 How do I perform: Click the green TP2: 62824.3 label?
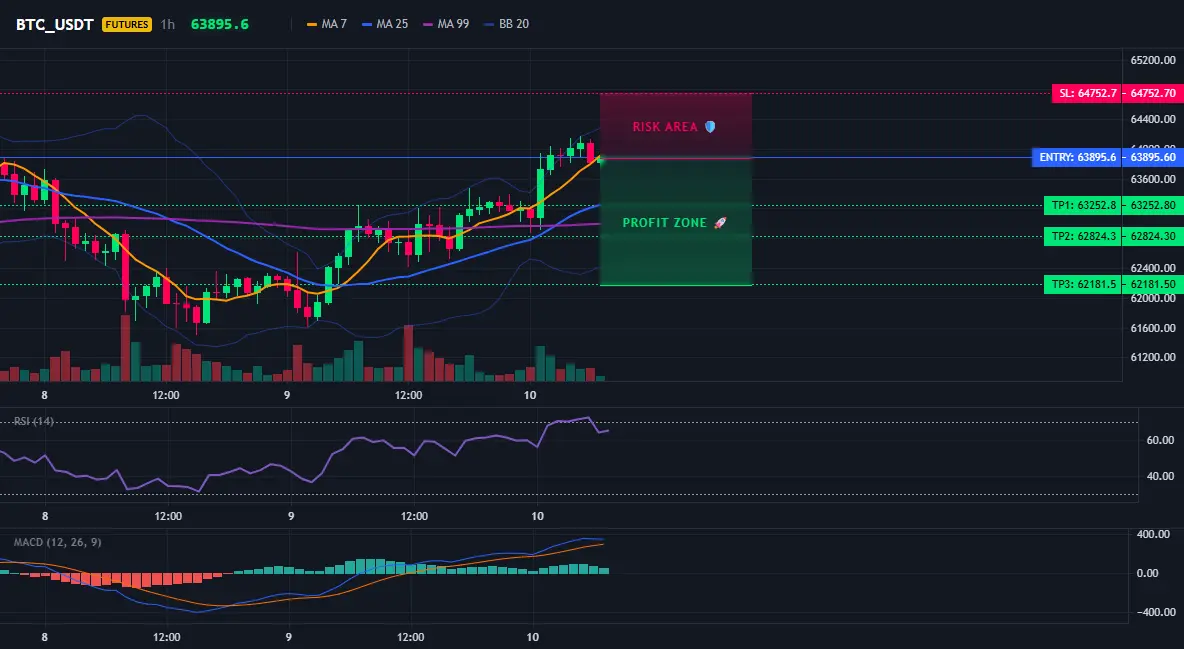click(1083, 236)
